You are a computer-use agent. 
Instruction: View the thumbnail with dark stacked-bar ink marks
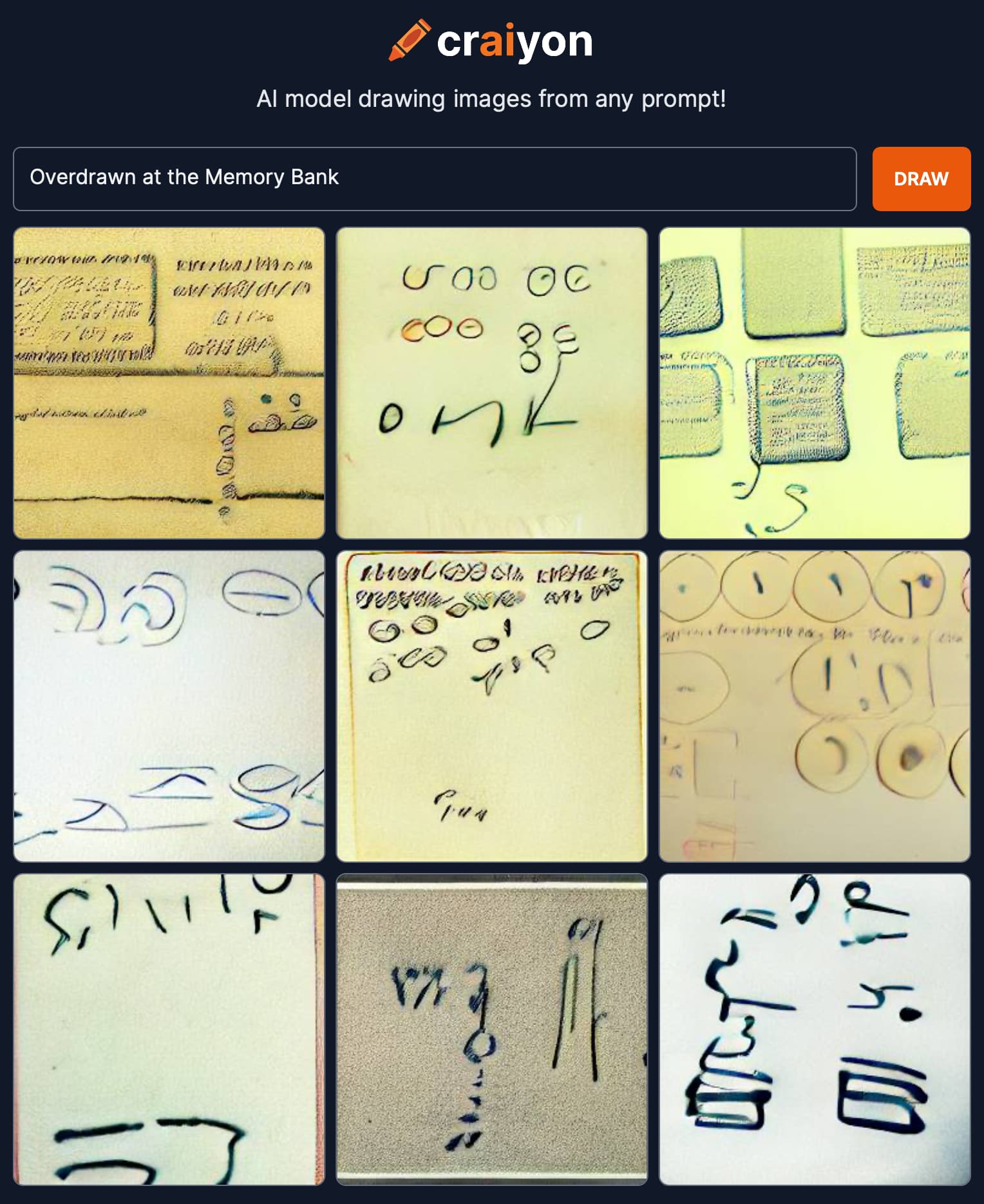815,1029
